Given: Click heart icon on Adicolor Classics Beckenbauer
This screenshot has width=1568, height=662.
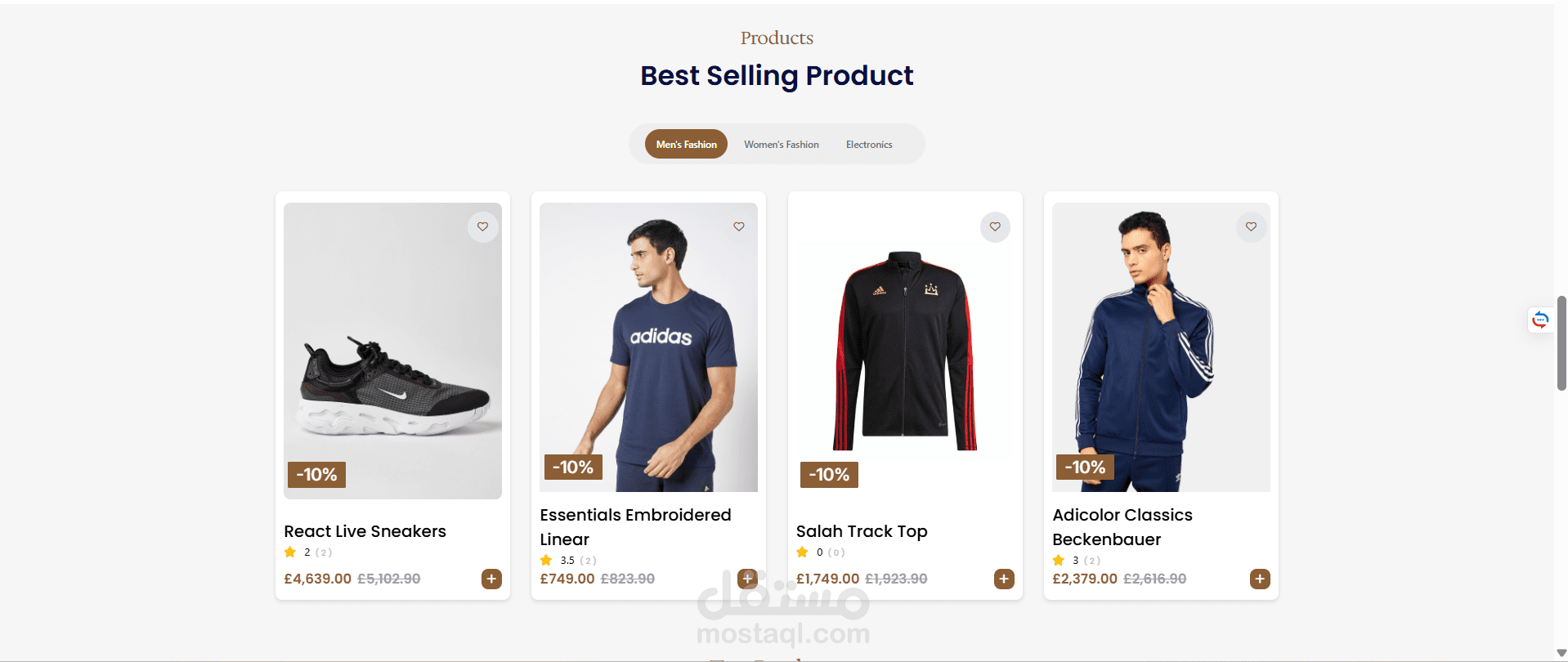Looking at the screenshot, I should pyautogui.click(x=1251, y=227).
